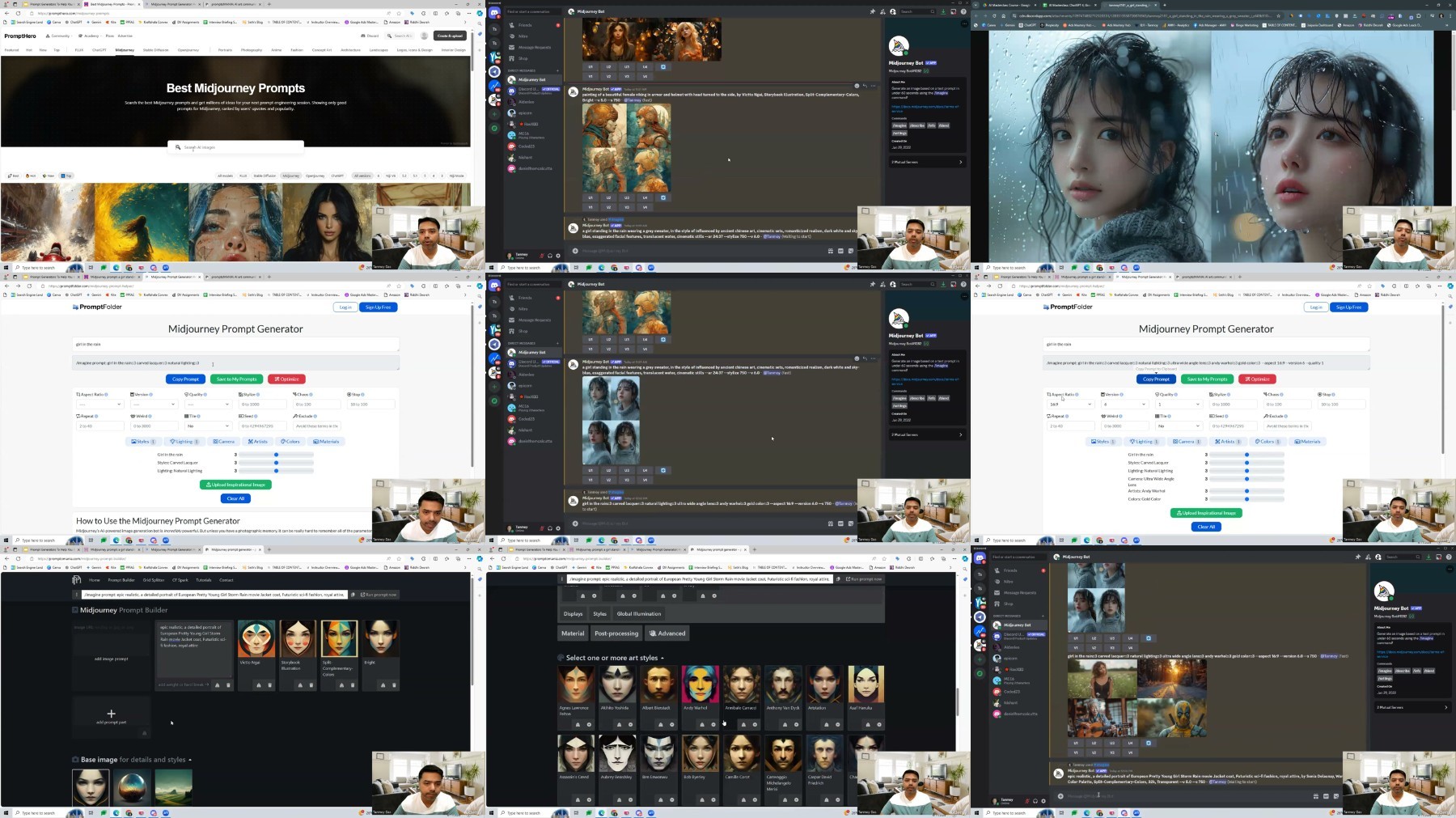
Task: Toggle the 'Stable Diffusion' chip beside All models
Action: pos(265,176)
